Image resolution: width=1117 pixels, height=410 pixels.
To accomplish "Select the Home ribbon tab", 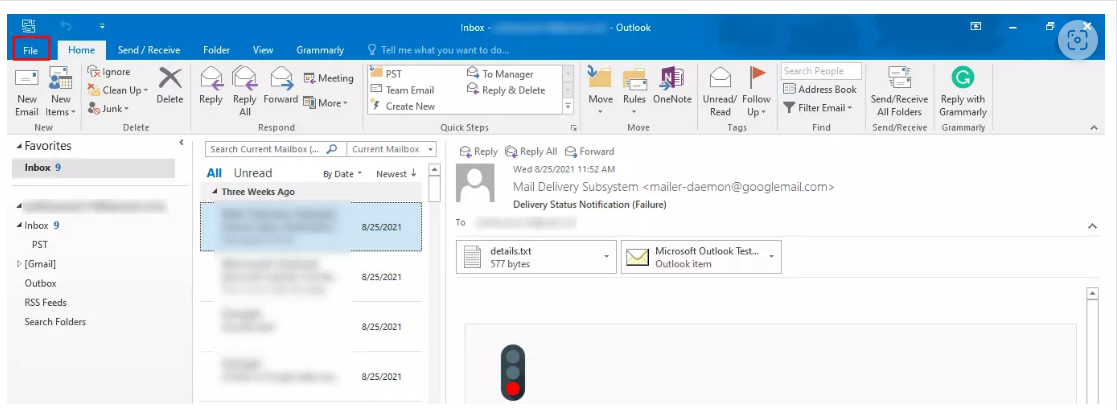I will [81, 50].
